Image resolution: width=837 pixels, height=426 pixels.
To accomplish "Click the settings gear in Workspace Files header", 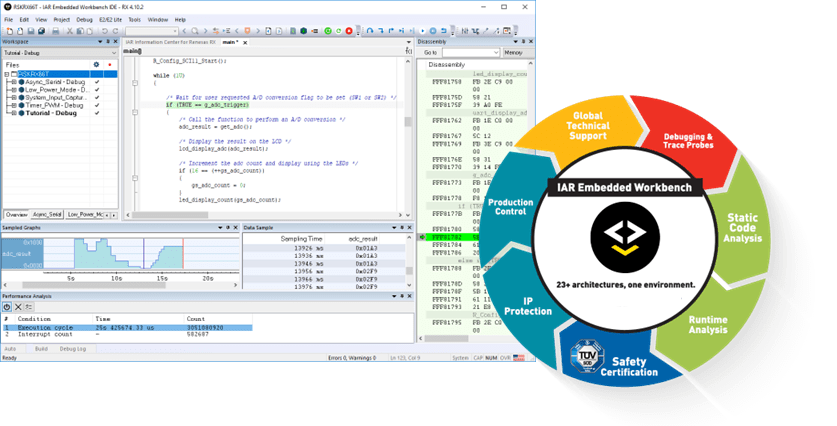I will [x=96, y=65].
